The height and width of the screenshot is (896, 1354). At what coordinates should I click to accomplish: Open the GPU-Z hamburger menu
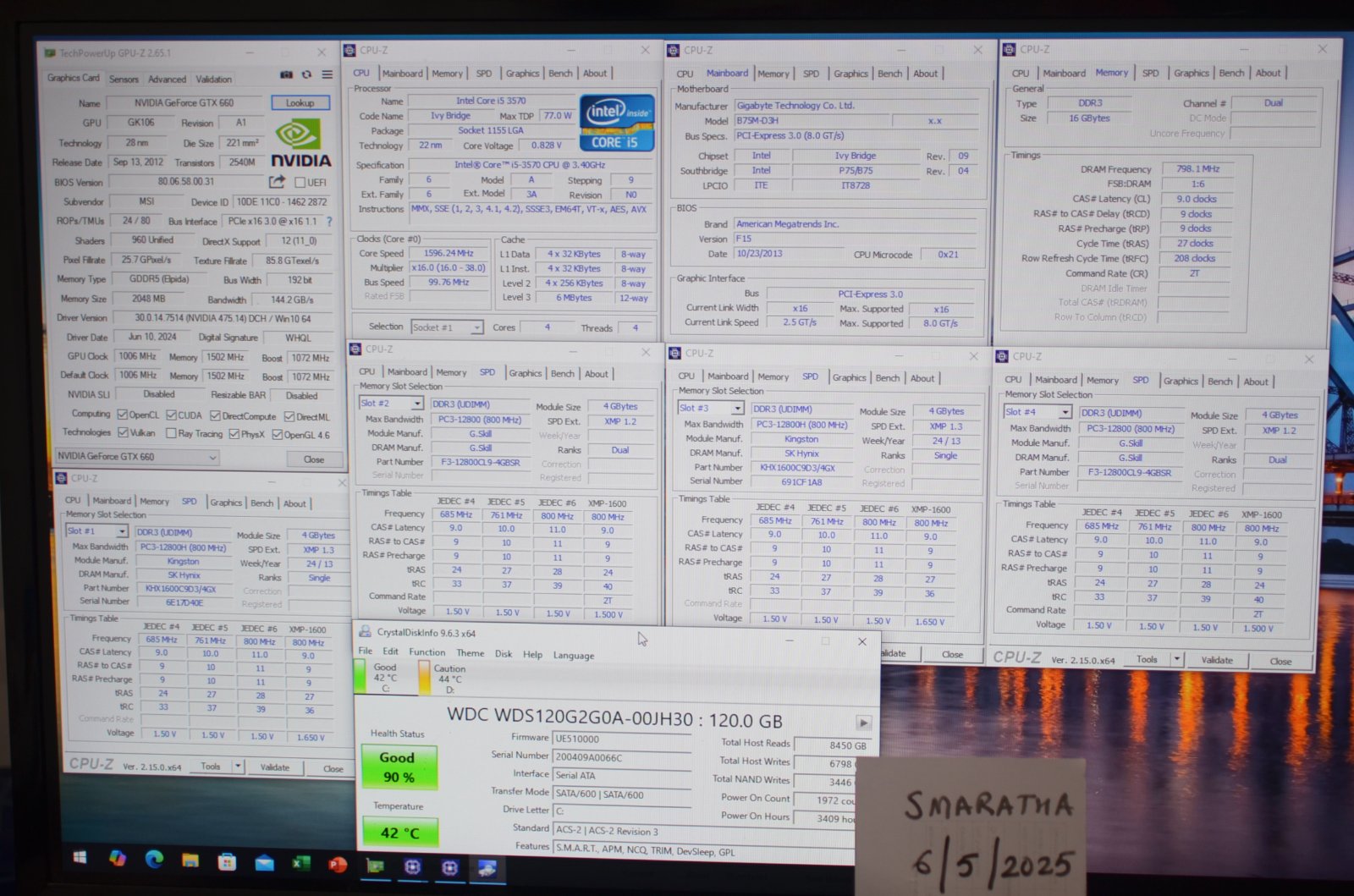327,75
